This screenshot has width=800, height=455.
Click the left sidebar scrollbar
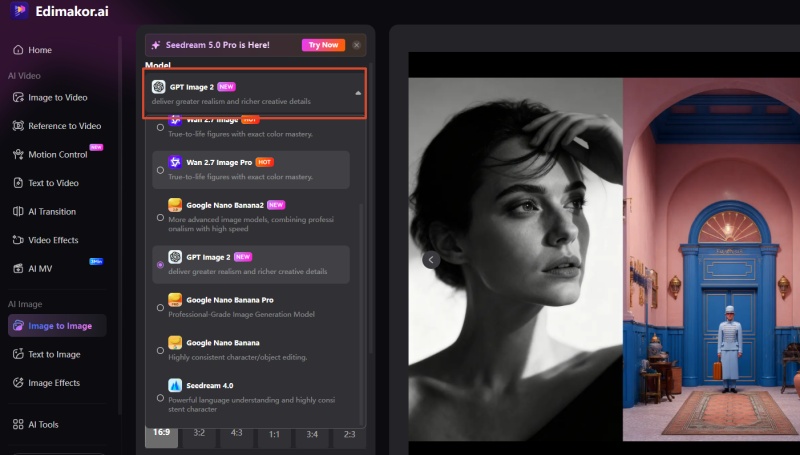pos(120,224)
